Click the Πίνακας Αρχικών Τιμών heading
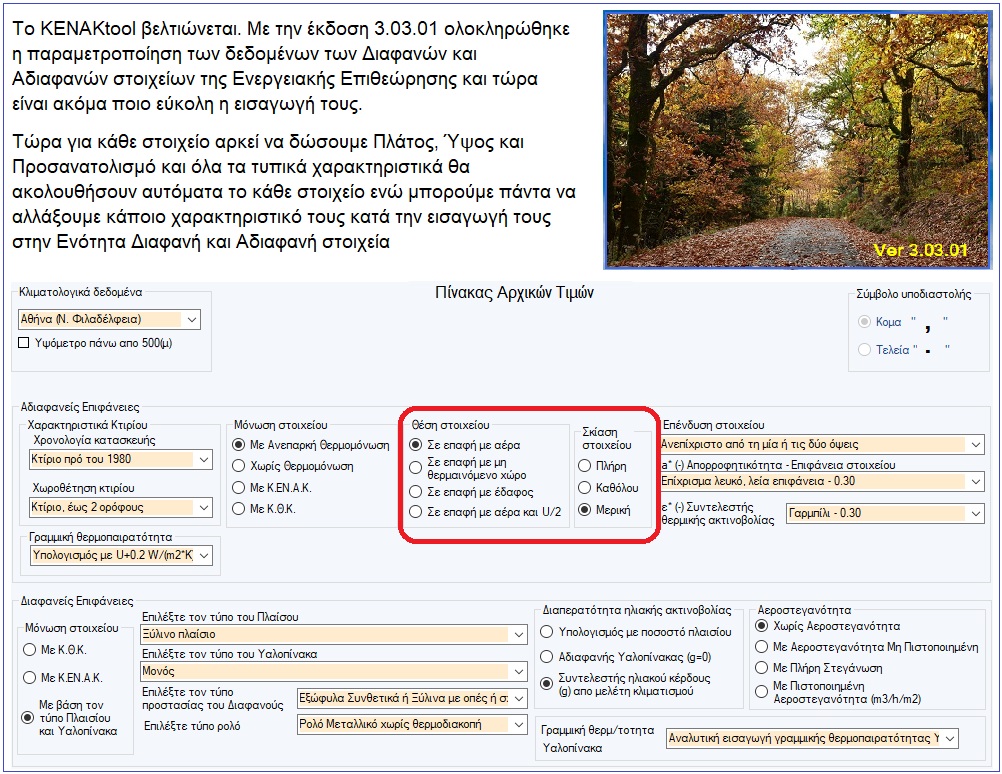 [x=514, y=293]
